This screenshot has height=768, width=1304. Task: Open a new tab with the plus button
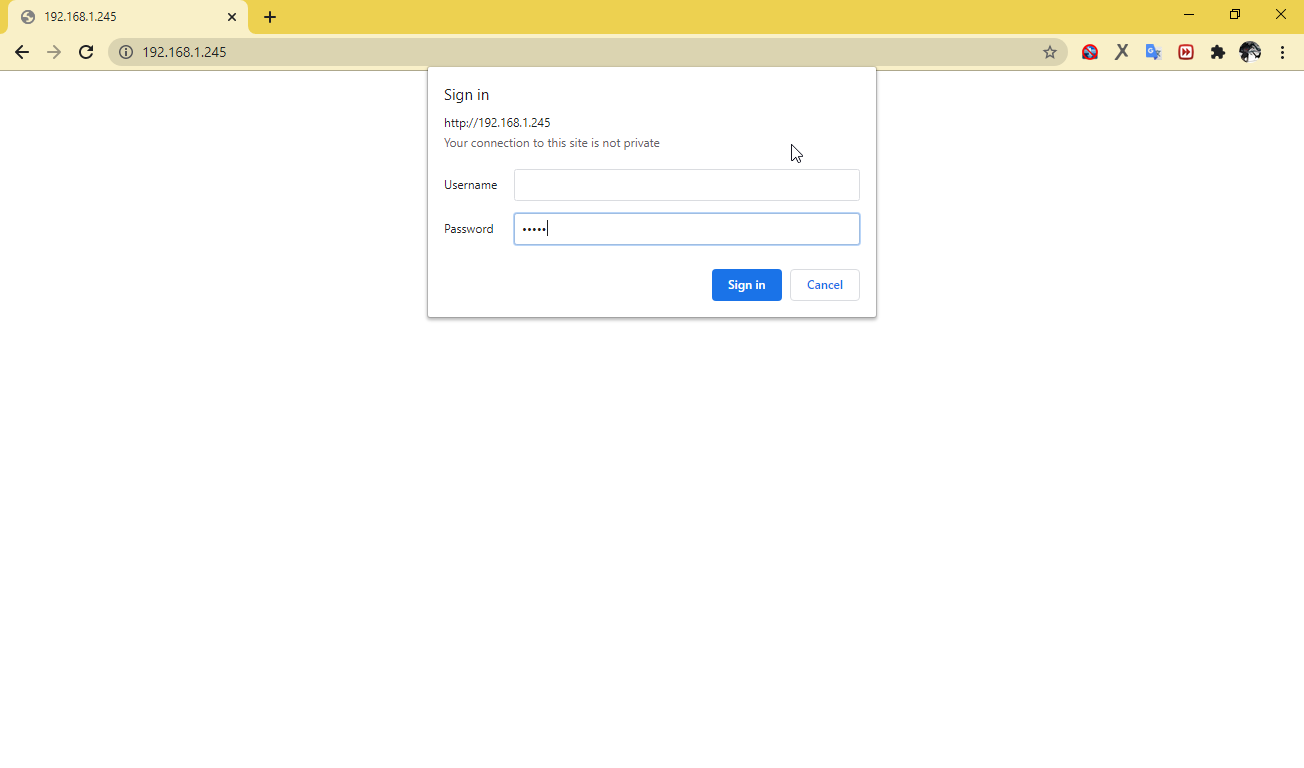[270, 16]
